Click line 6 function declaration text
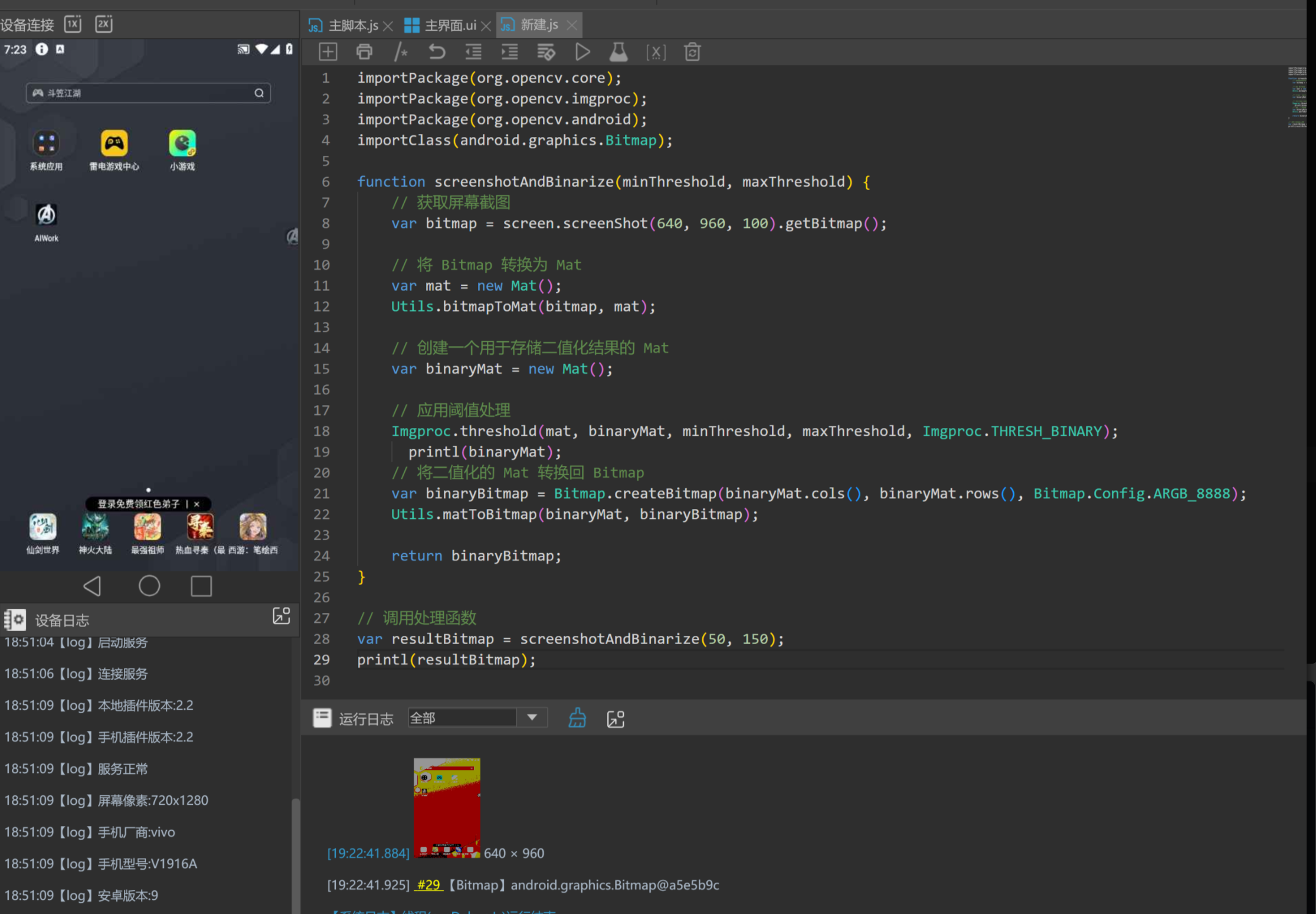Screen dimensions: 1316x914 click(x=613, y=181)
